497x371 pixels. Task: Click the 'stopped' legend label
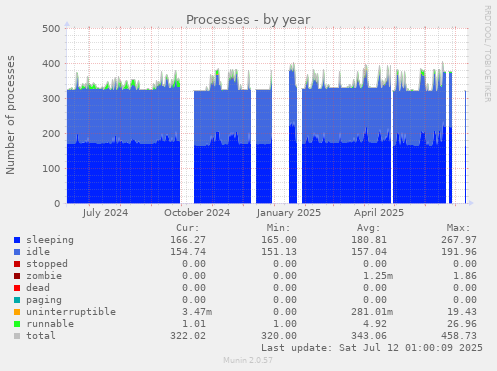(x=47, y=264)
